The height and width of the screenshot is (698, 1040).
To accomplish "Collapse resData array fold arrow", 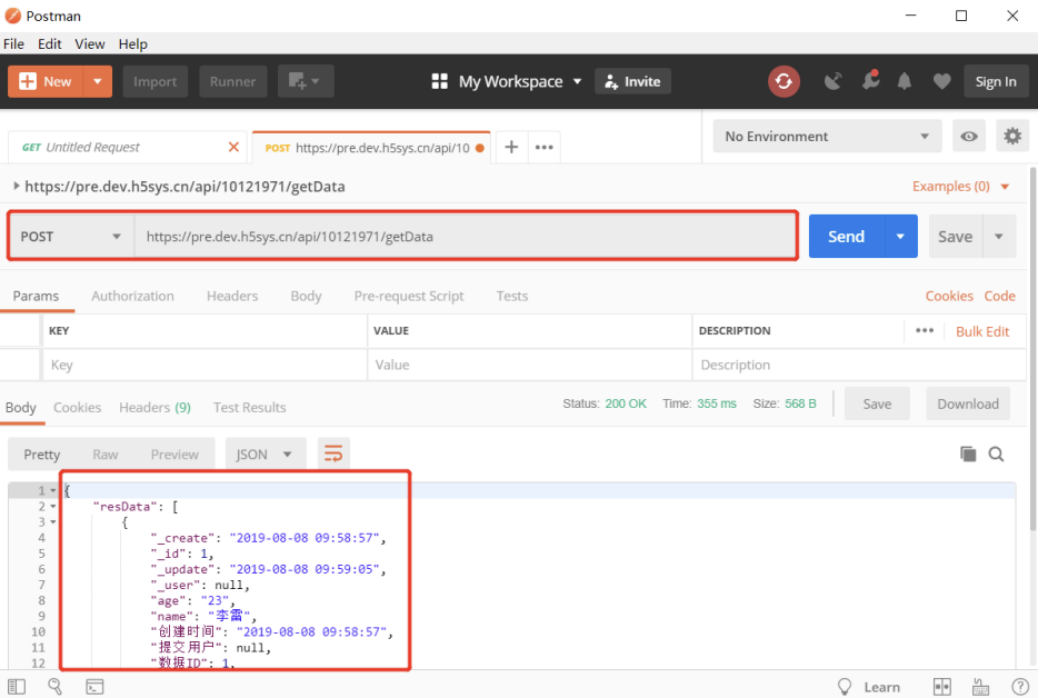I will click(x=53, y=506).
